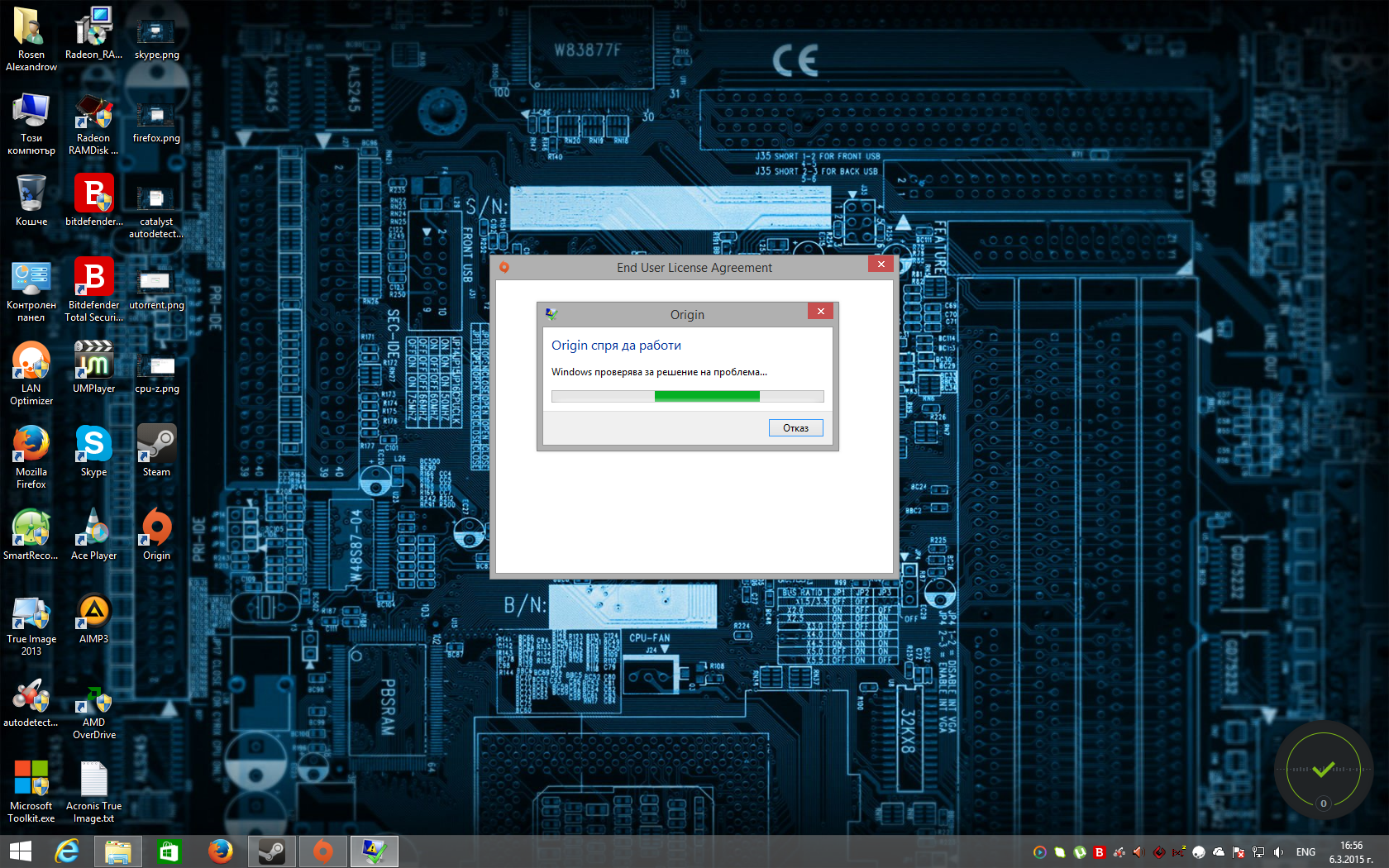This screenshot has height=868, width=1389.
Task: Launch the Steam desktop shortcut
Action: pyautogui.click(x=156, y=451)
